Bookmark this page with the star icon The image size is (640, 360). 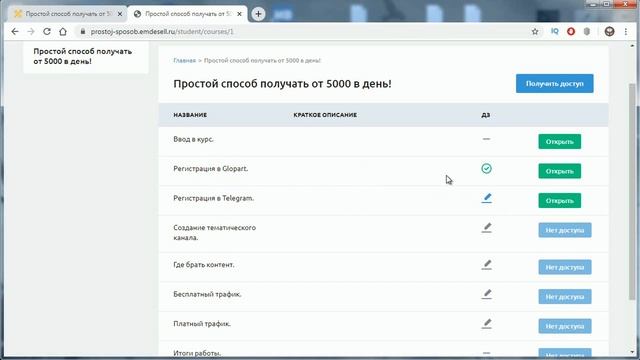(x=535, y=31)
